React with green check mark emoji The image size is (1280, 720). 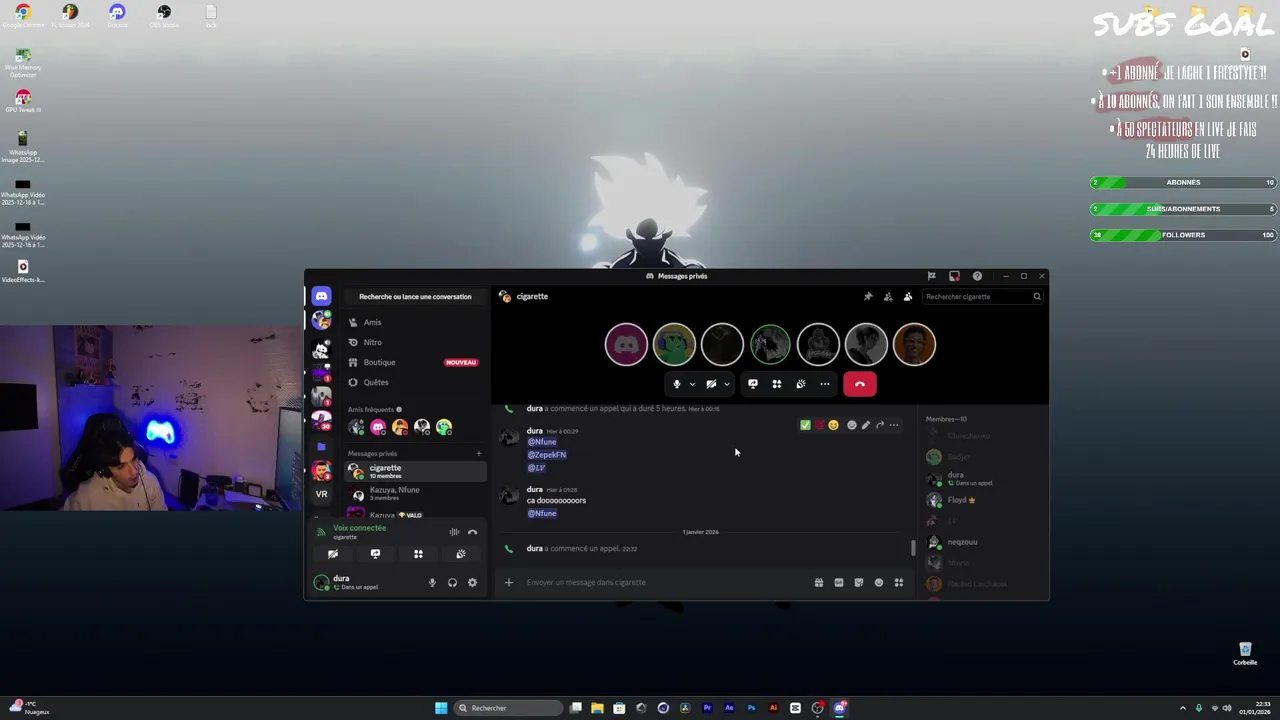[805, 425]
